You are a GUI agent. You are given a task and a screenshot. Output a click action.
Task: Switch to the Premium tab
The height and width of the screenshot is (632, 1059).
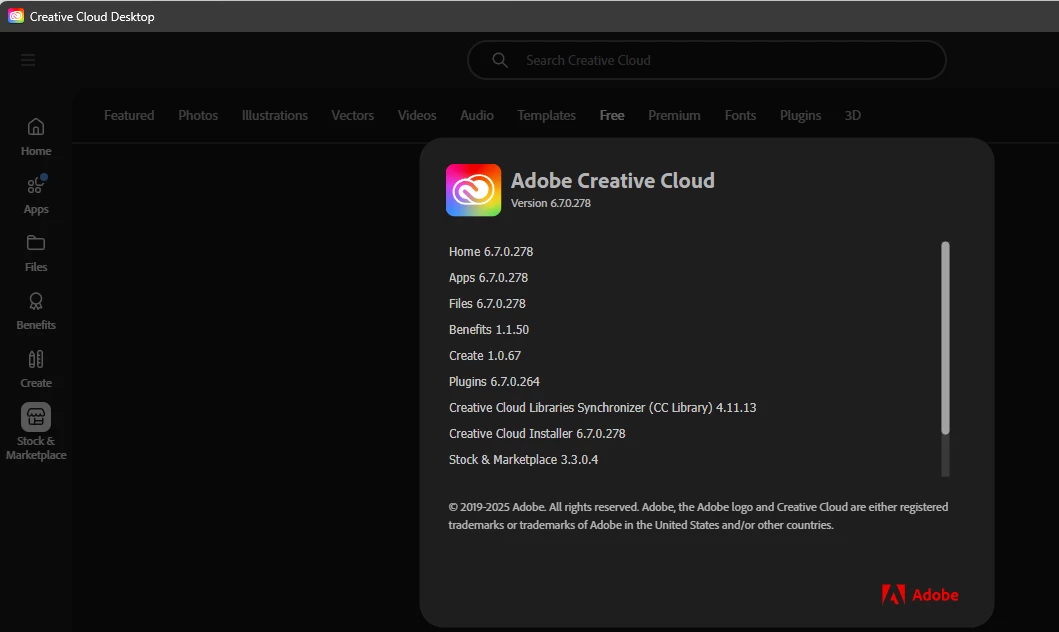[674, 115]
